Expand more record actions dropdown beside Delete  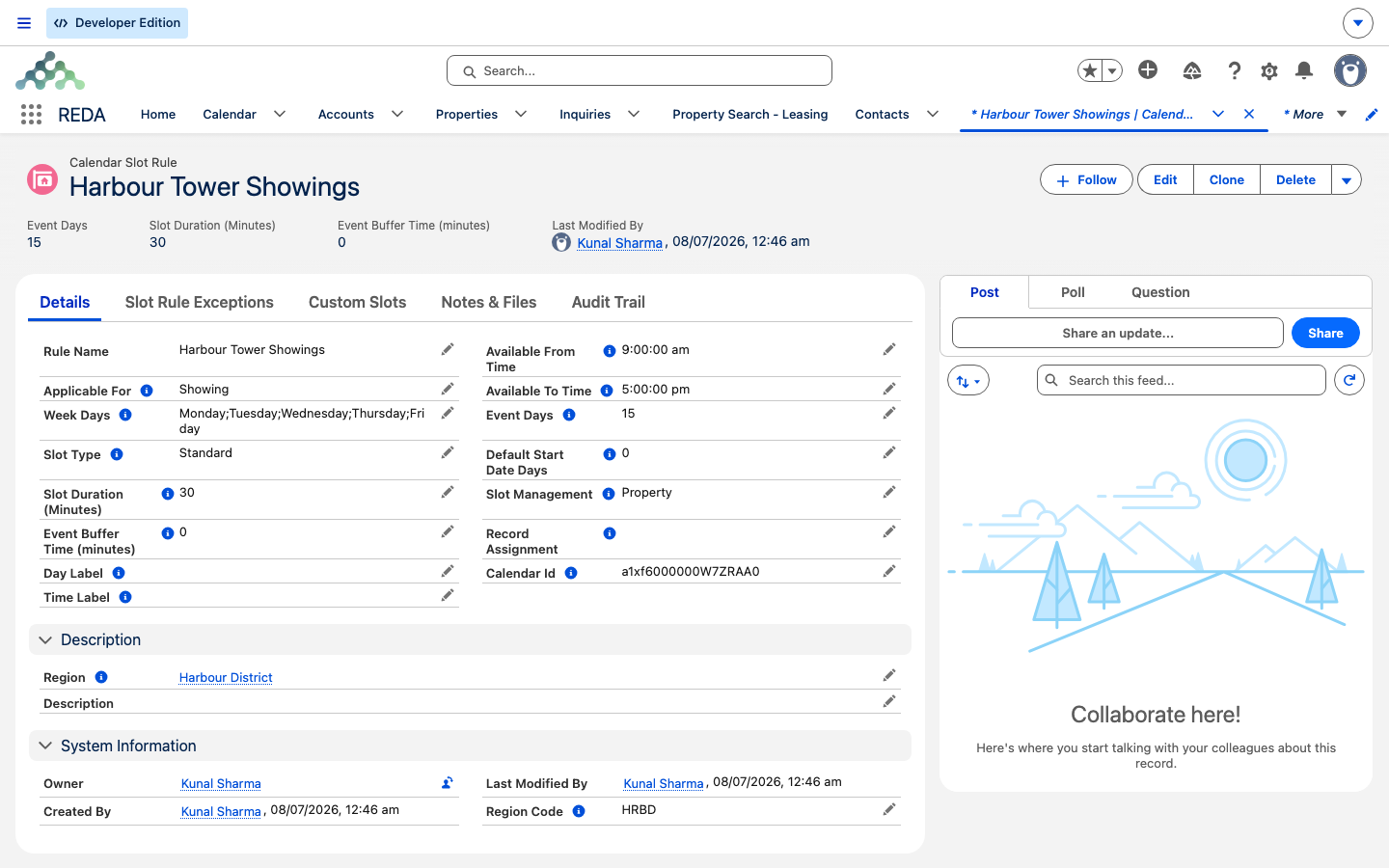[1347, 180]
